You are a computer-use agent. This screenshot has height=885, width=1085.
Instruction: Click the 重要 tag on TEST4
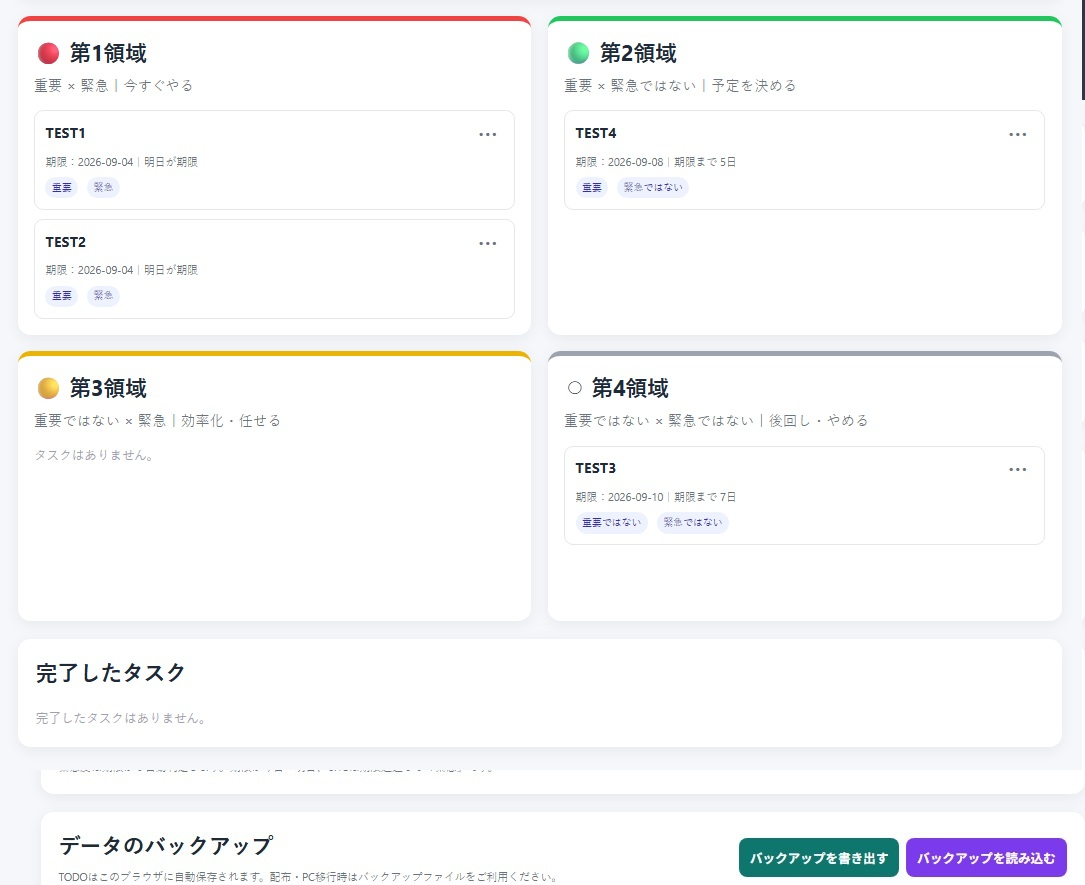[x=592, y=187]
